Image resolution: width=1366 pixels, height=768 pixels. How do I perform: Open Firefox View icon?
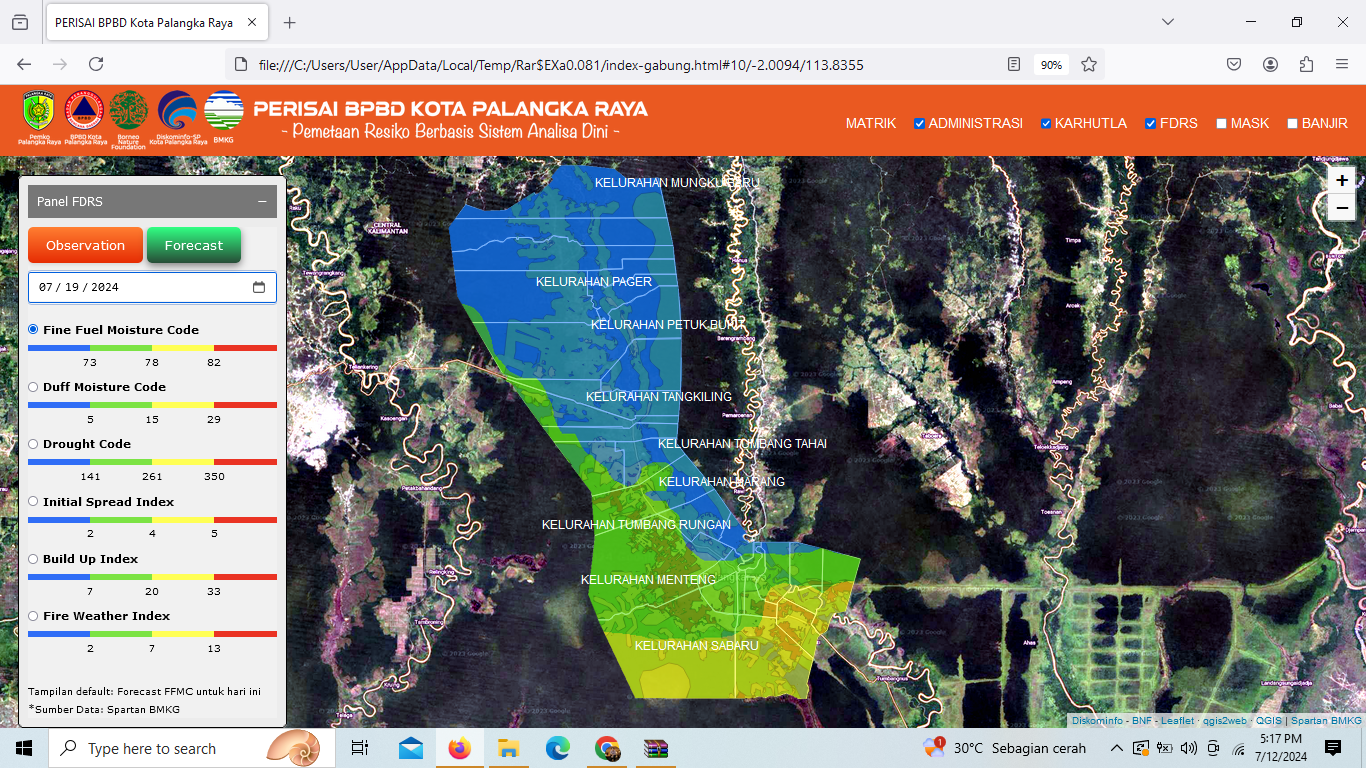click(20, 22)
